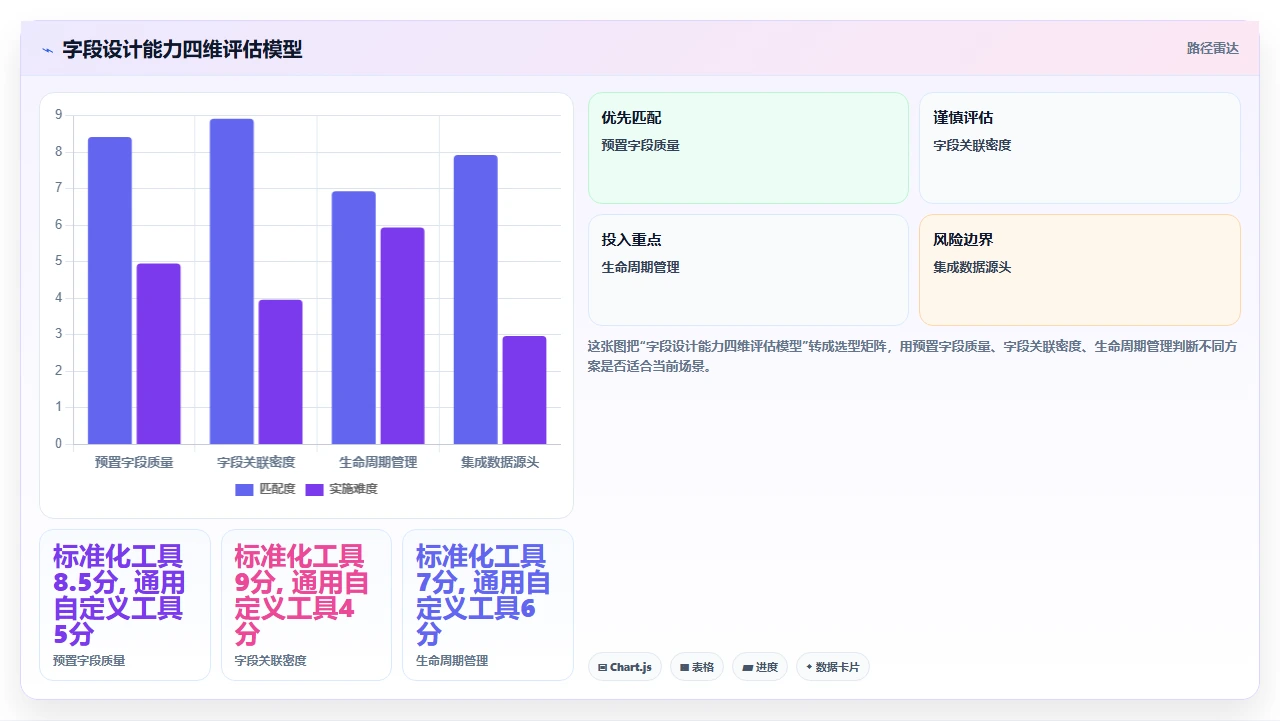Open the 标准化工具9分 data card
Viewport: 1280px width, 721px height.
(306, 605)
